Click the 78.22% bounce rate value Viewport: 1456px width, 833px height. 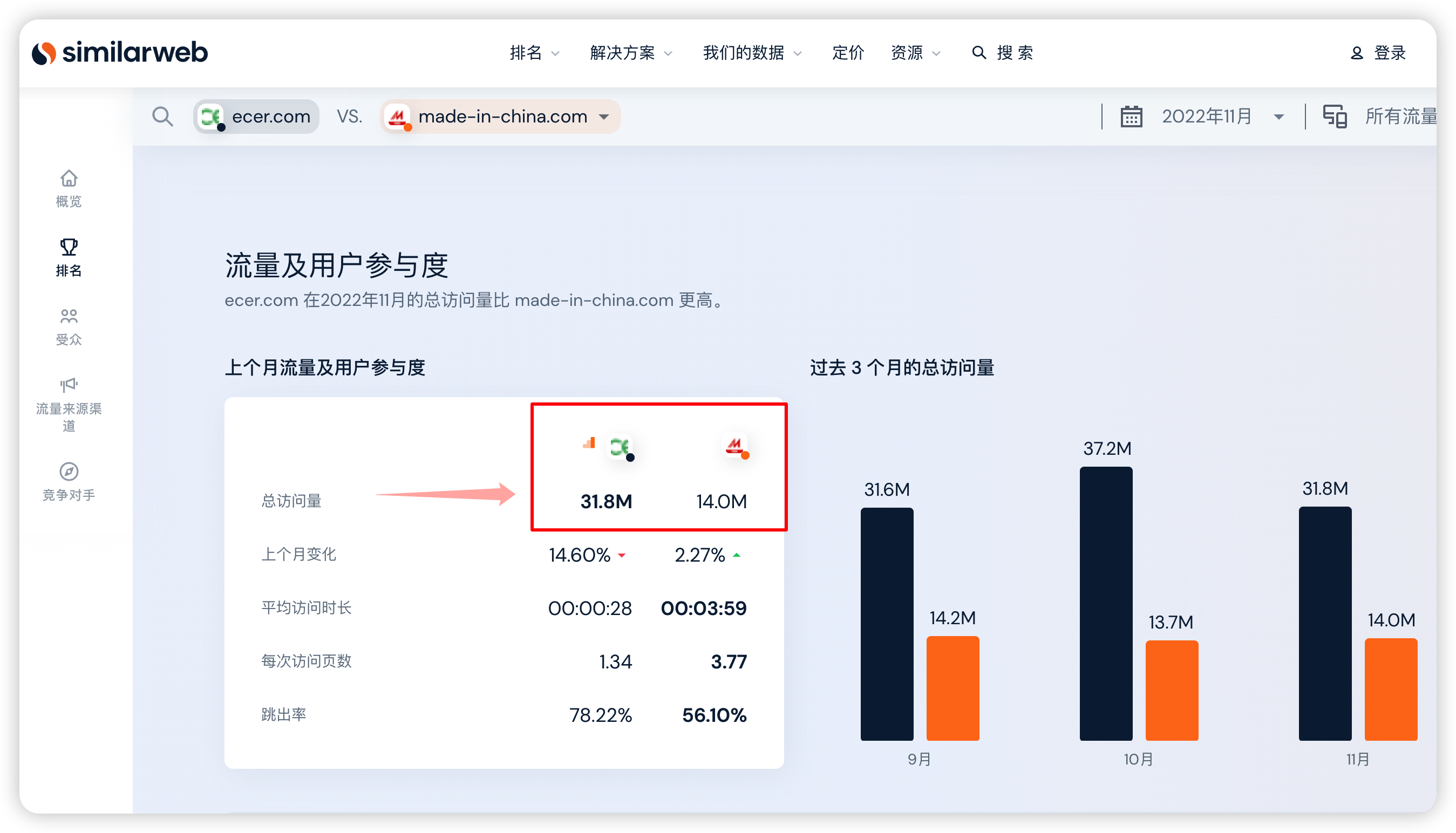point(600,714)
